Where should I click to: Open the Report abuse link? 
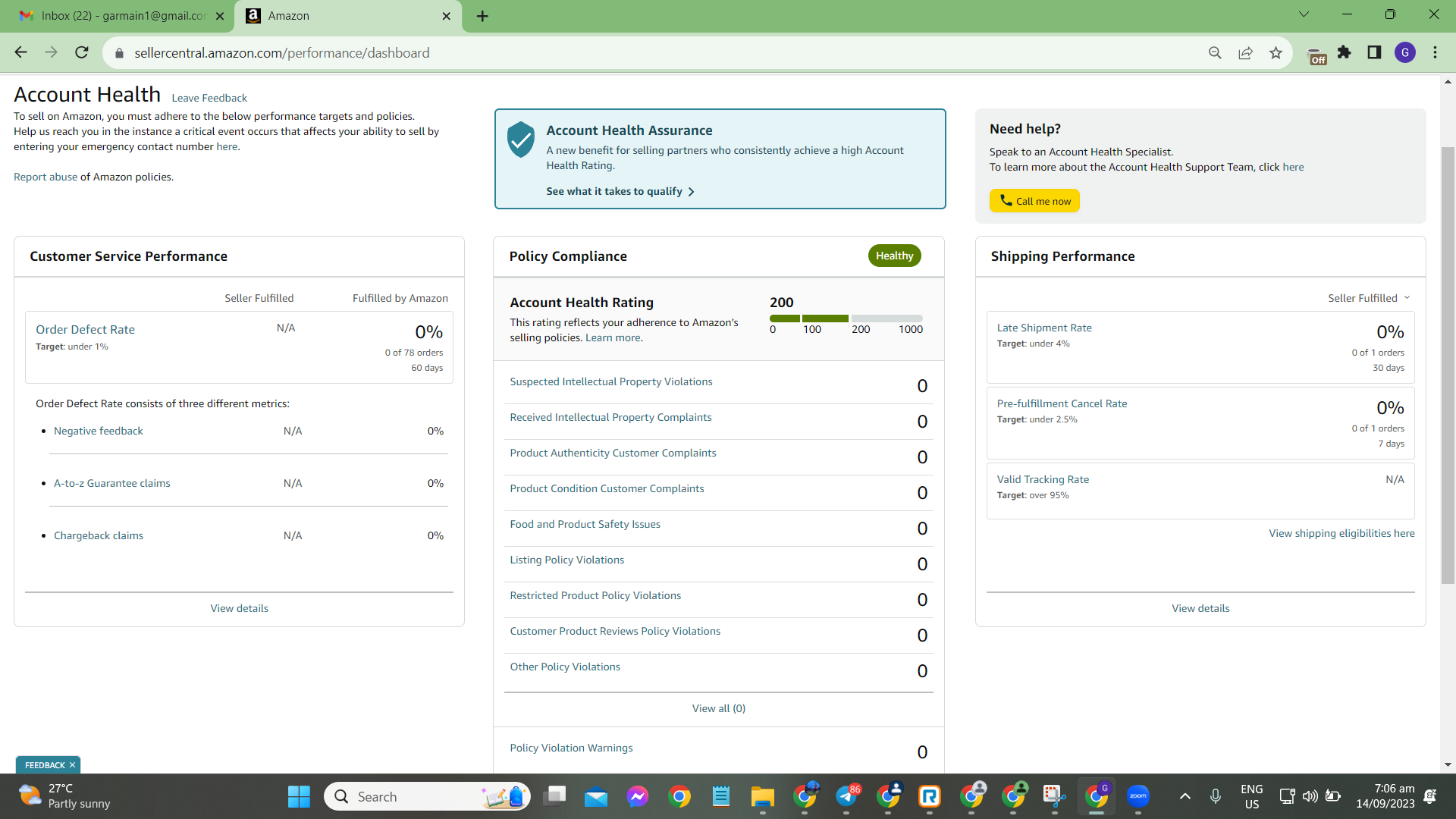point(45,177)
